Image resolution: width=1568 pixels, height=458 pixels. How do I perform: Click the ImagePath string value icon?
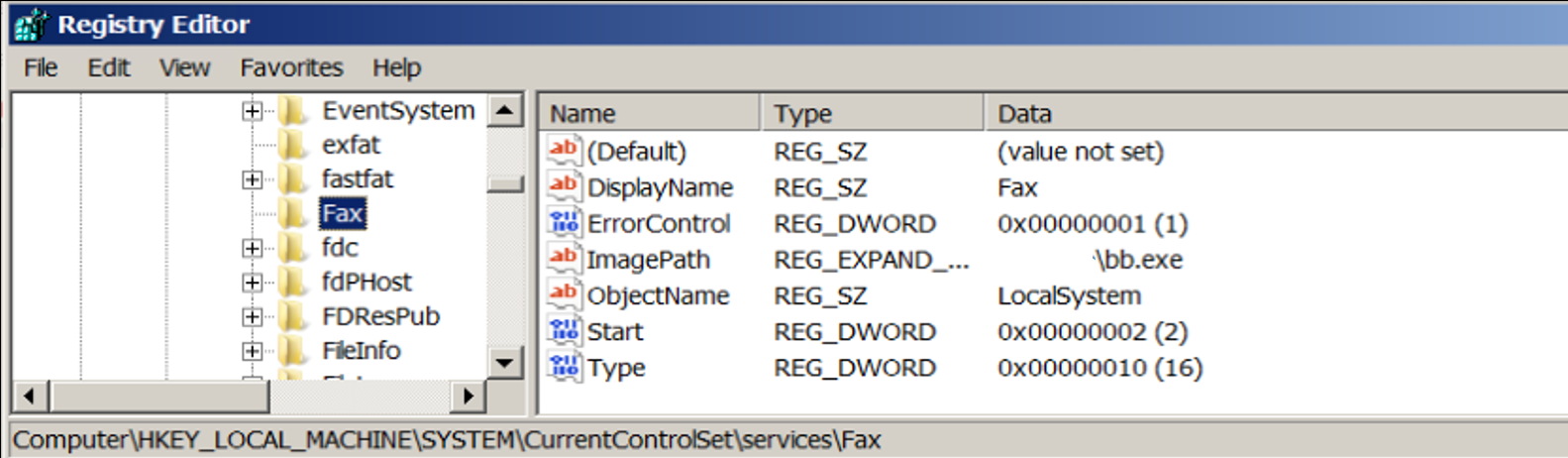[564, 259]
